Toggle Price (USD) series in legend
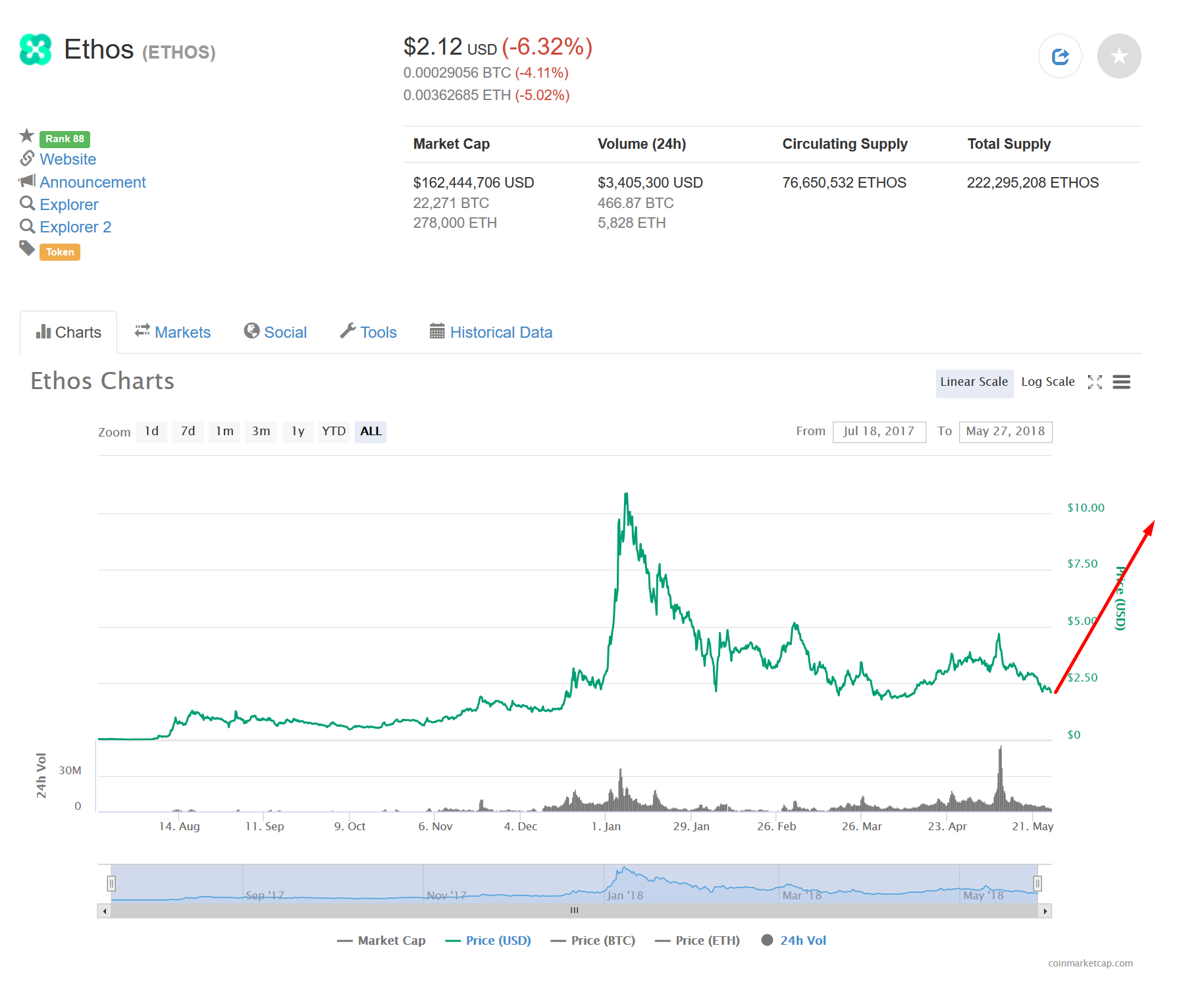The width and height of the screenshot is (1204, 1008). (x=488, y=941)
